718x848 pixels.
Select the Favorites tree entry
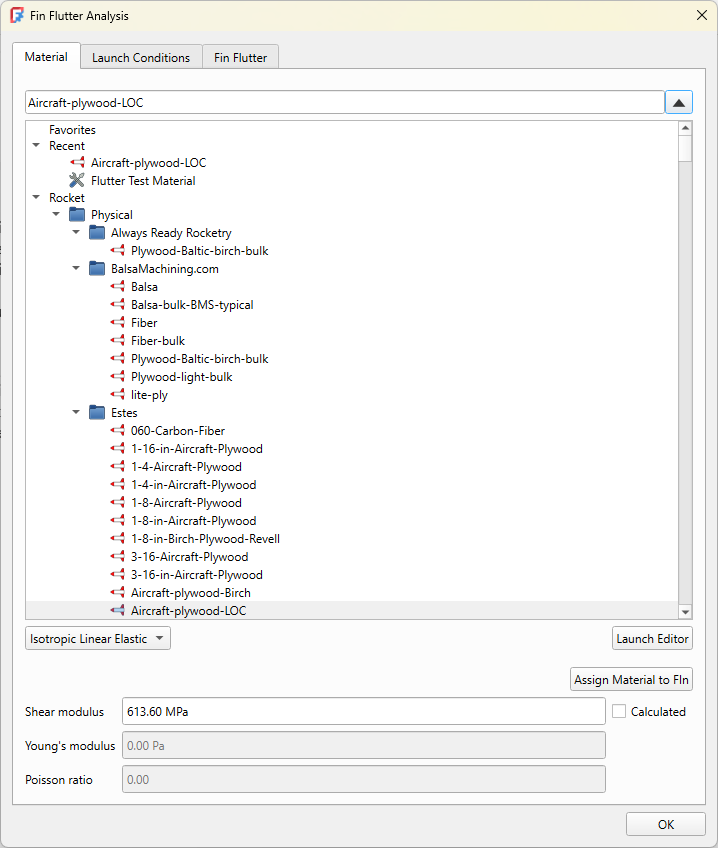click(72, 130)
